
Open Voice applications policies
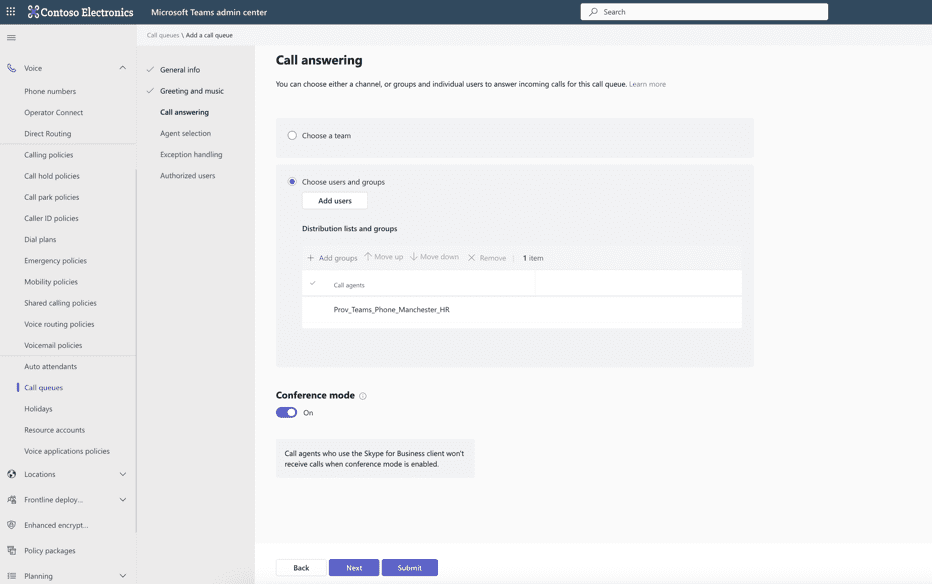click(x=67, y=452)
